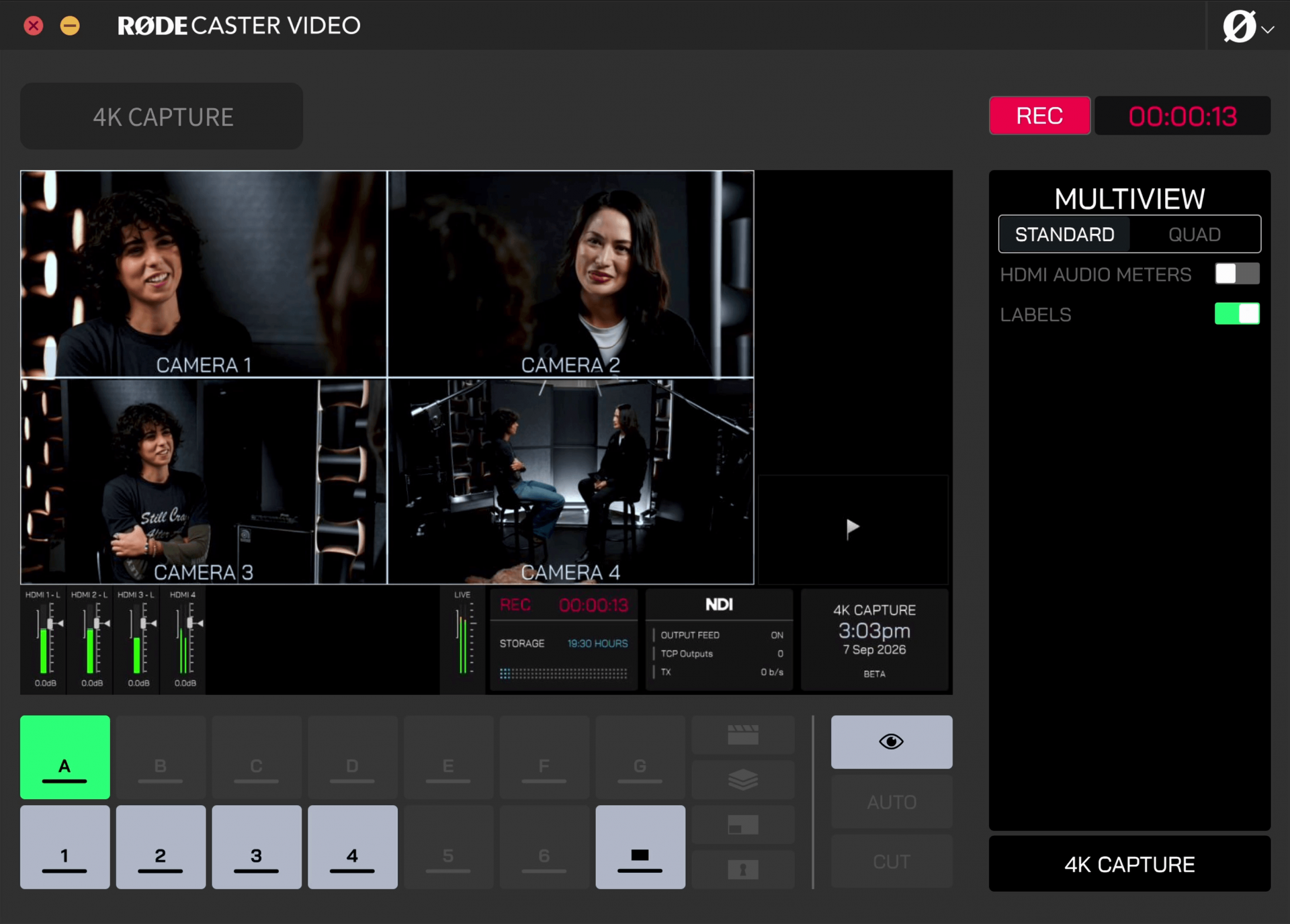
Task: Open the clapperboard media button
Action: tap(743, 734)
